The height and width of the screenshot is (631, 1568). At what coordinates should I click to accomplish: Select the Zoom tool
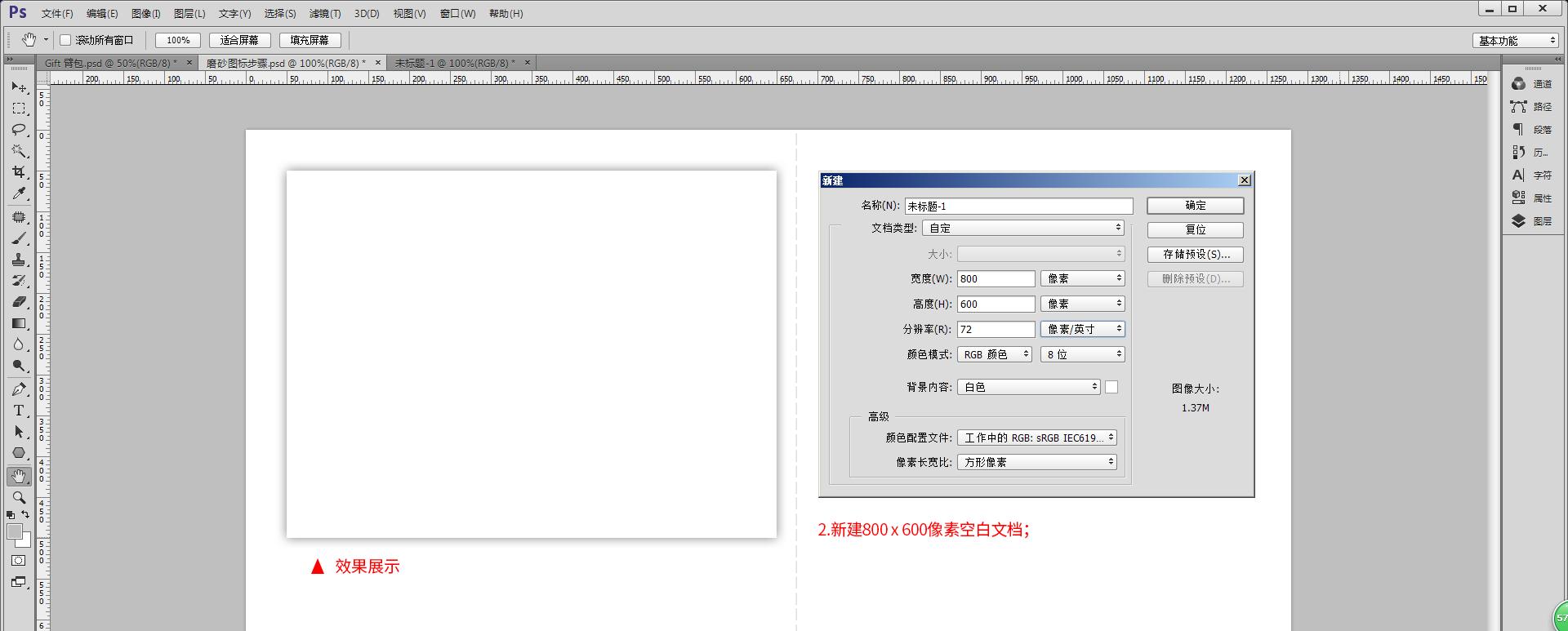pyautogui.click(x=19, y=497)
